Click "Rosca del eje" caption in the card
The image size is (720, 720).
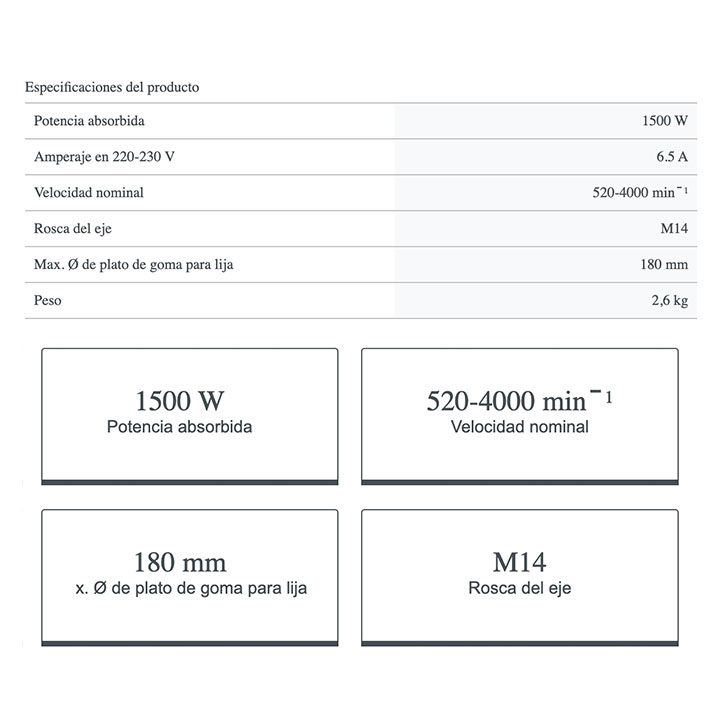click(x=519, y=588)
